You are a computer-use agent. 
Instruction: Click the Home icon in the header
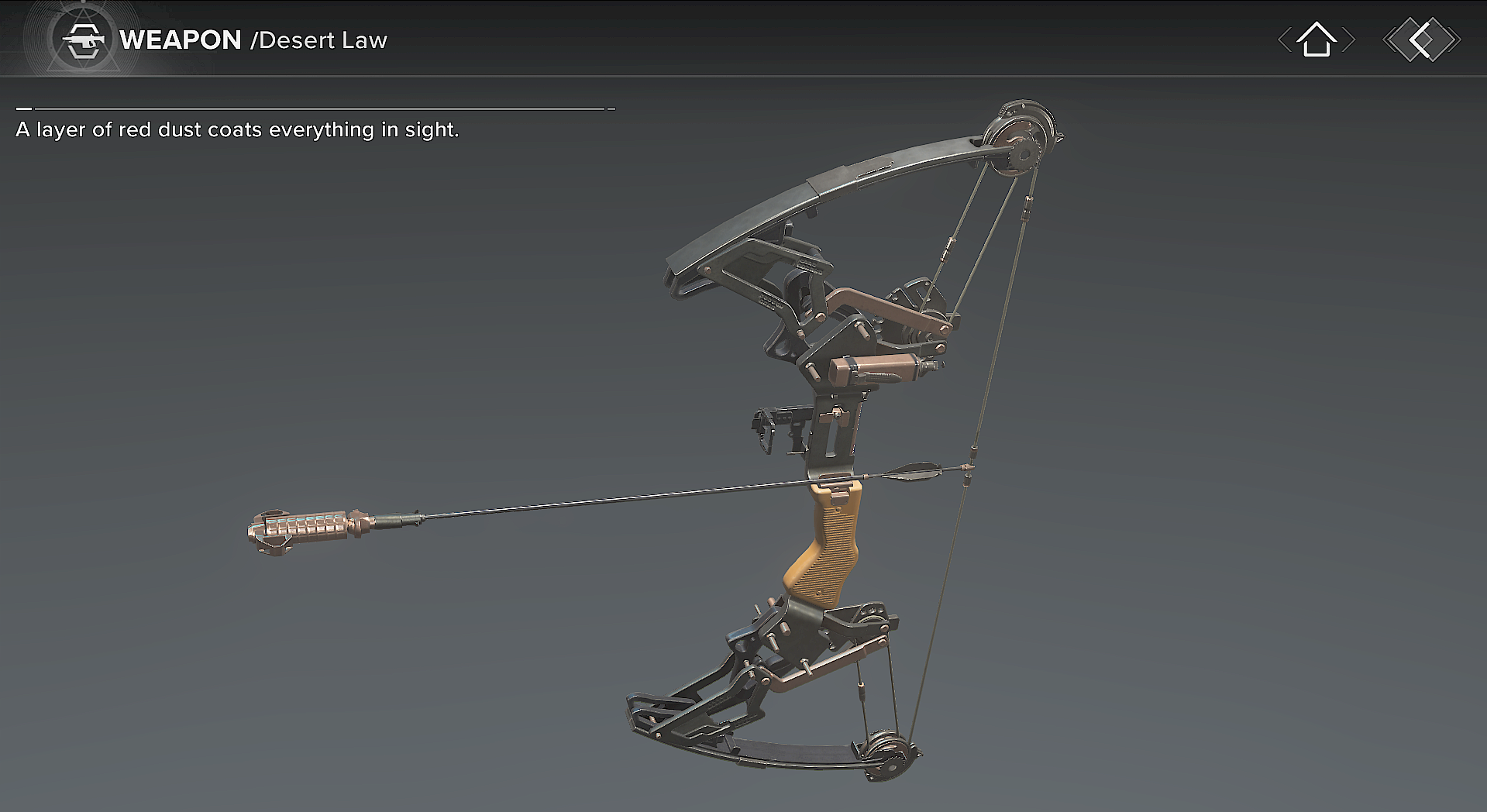(x=1317, y=40)
